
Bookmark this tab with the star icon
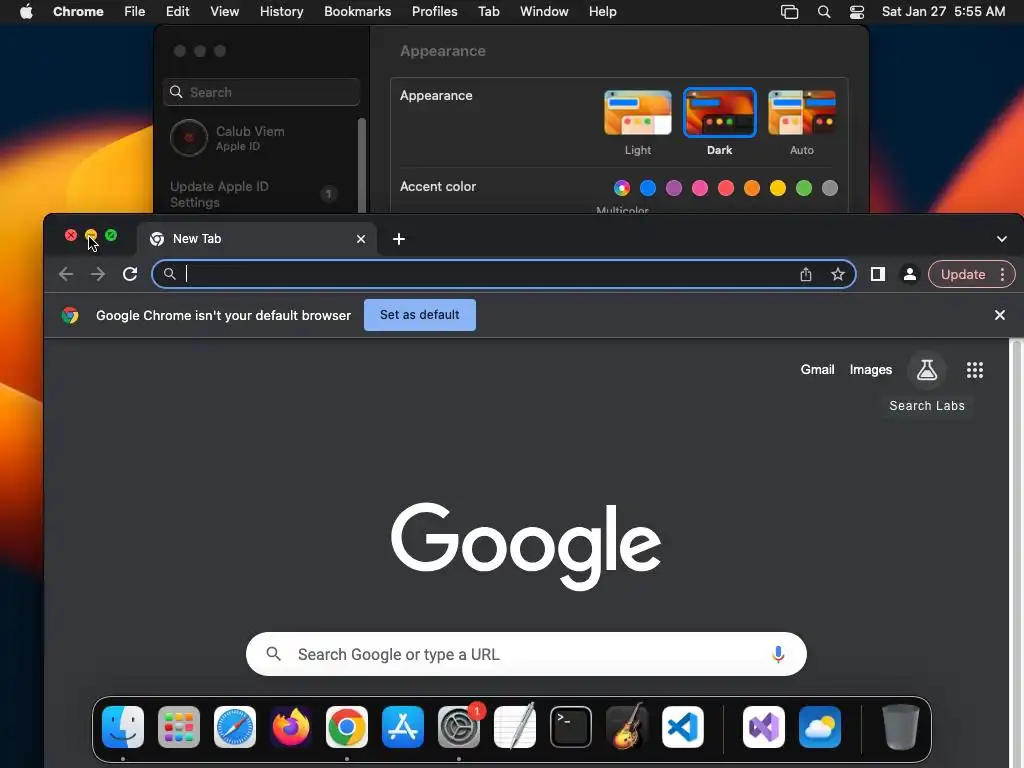click(838, 274)
